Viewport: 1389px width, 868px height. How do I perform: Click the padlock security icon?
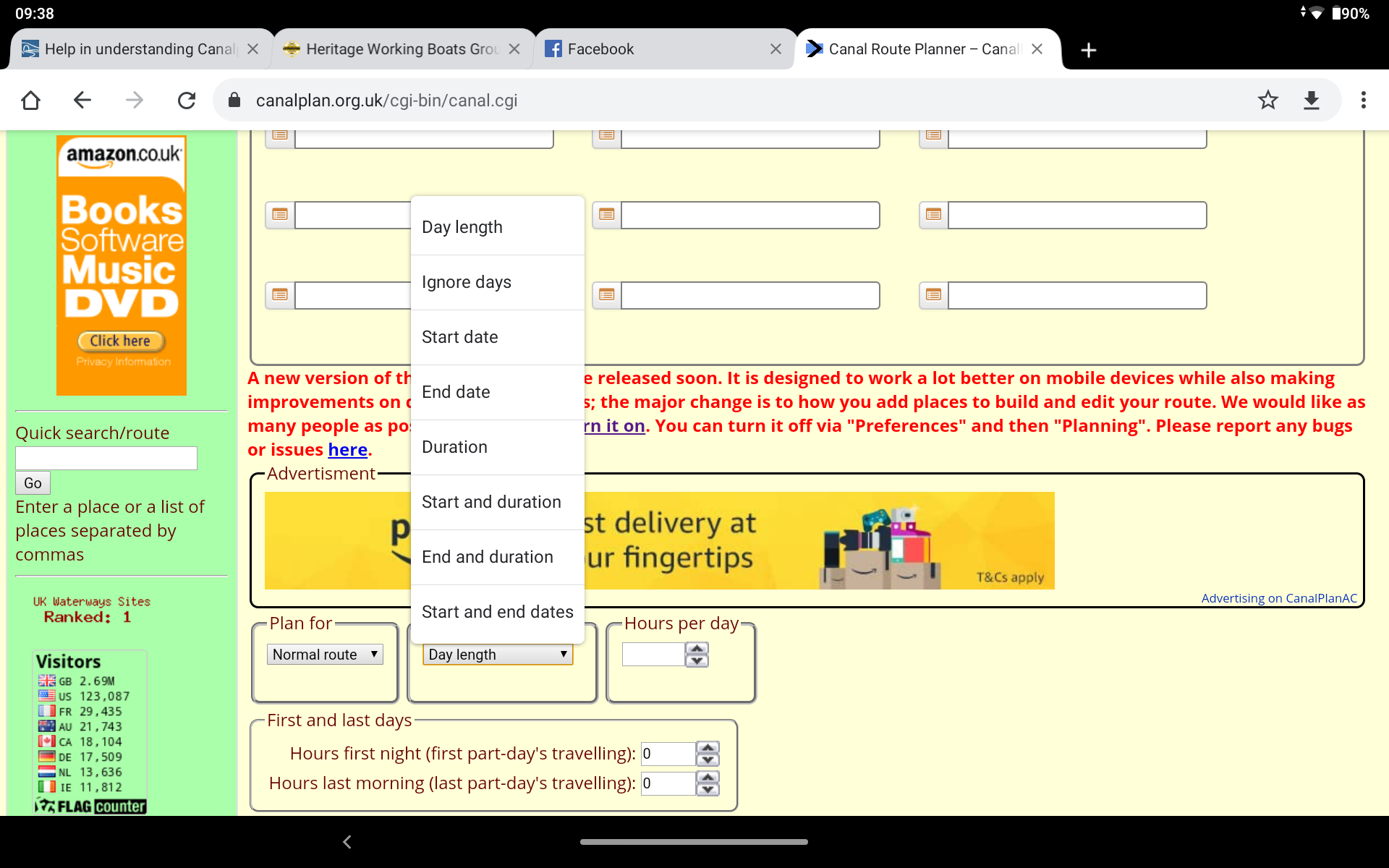[x=234, y=100]
